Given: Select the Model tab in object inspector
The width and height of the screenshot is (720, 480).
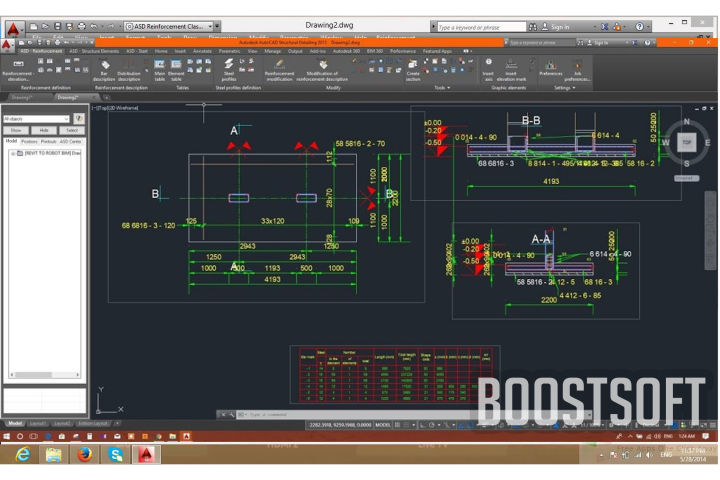Looking at the screenshot, I should pyautogui.click(x=11, y=141).
